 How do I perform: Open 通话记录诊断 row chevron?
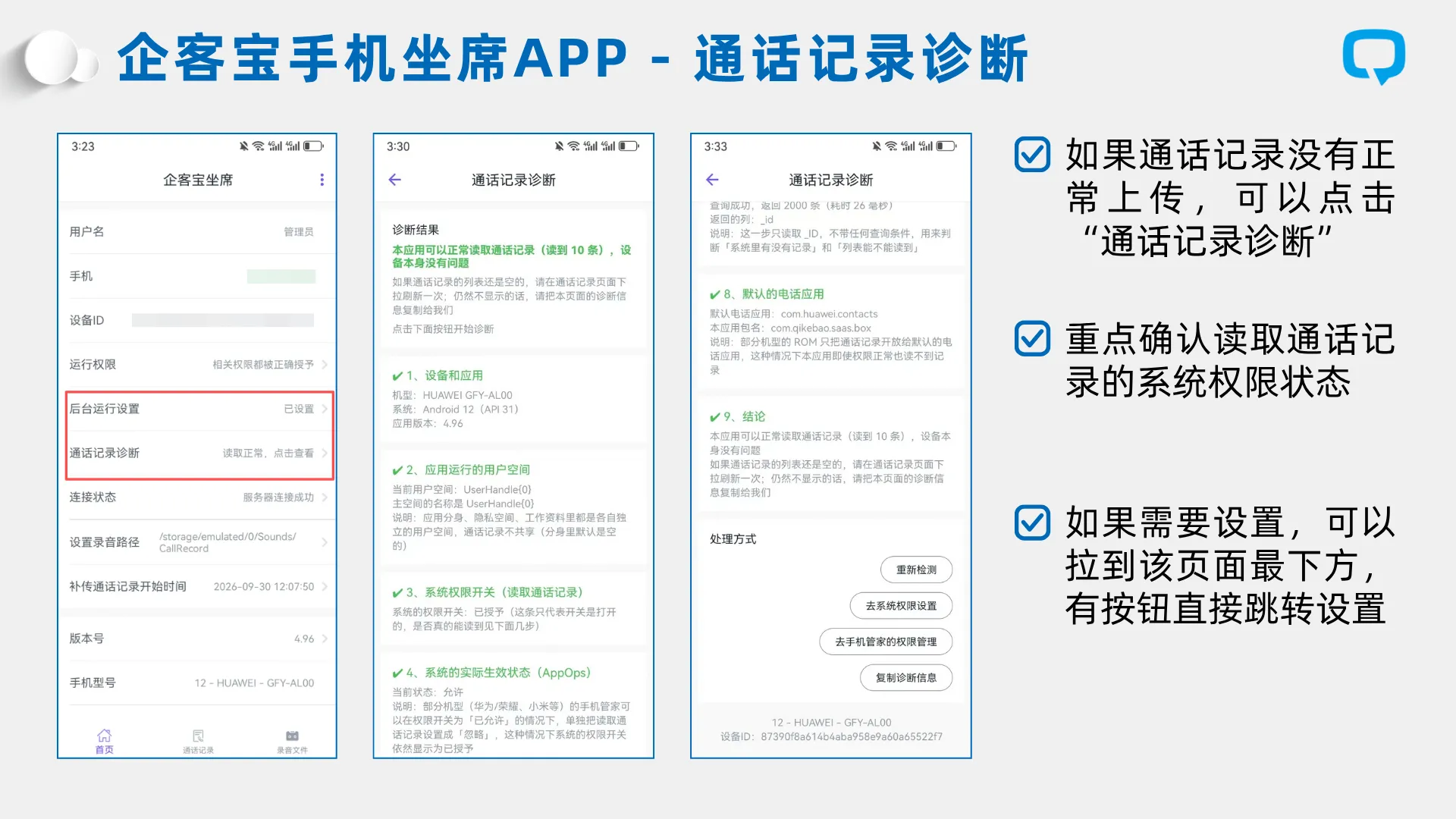click(325, 453)
